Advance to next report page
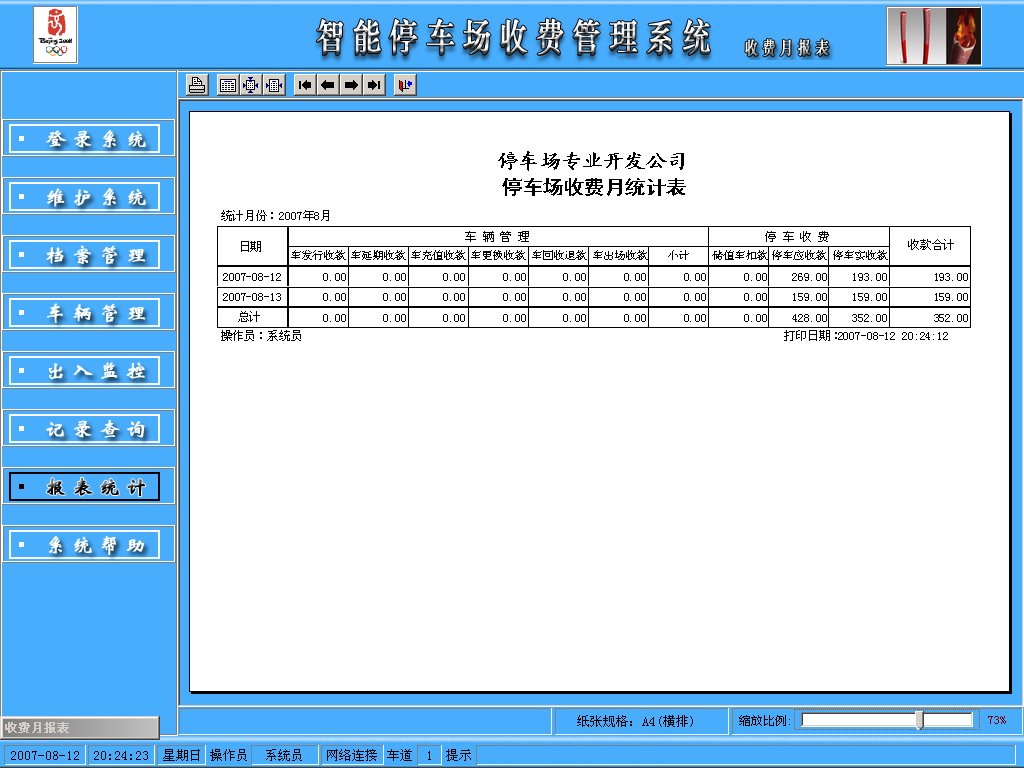1024x768 pixels. [x=351, y=85]
